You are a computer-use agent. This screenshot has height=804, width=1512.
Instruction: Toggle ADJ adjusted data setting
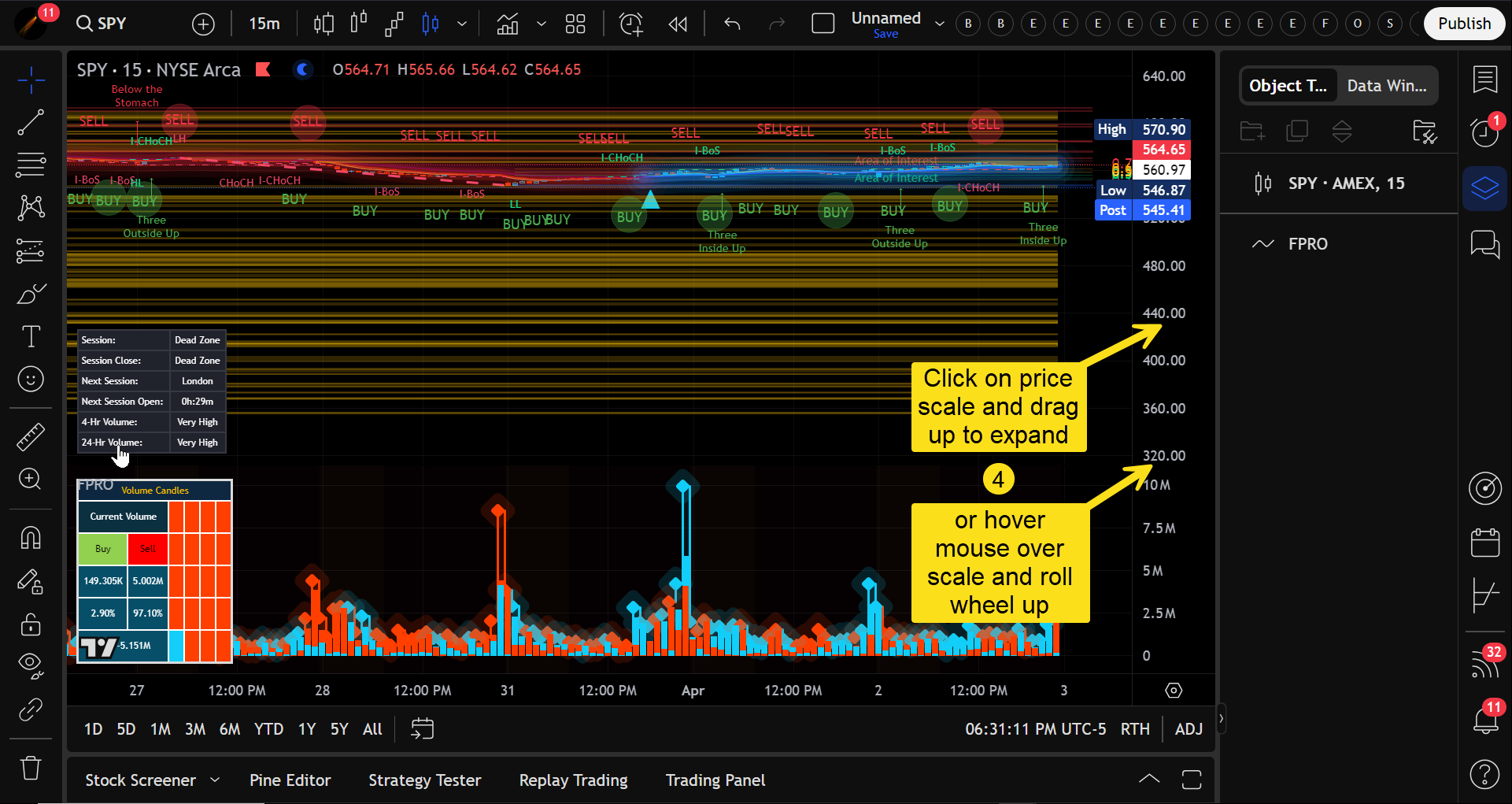[x=1188, y=729]
